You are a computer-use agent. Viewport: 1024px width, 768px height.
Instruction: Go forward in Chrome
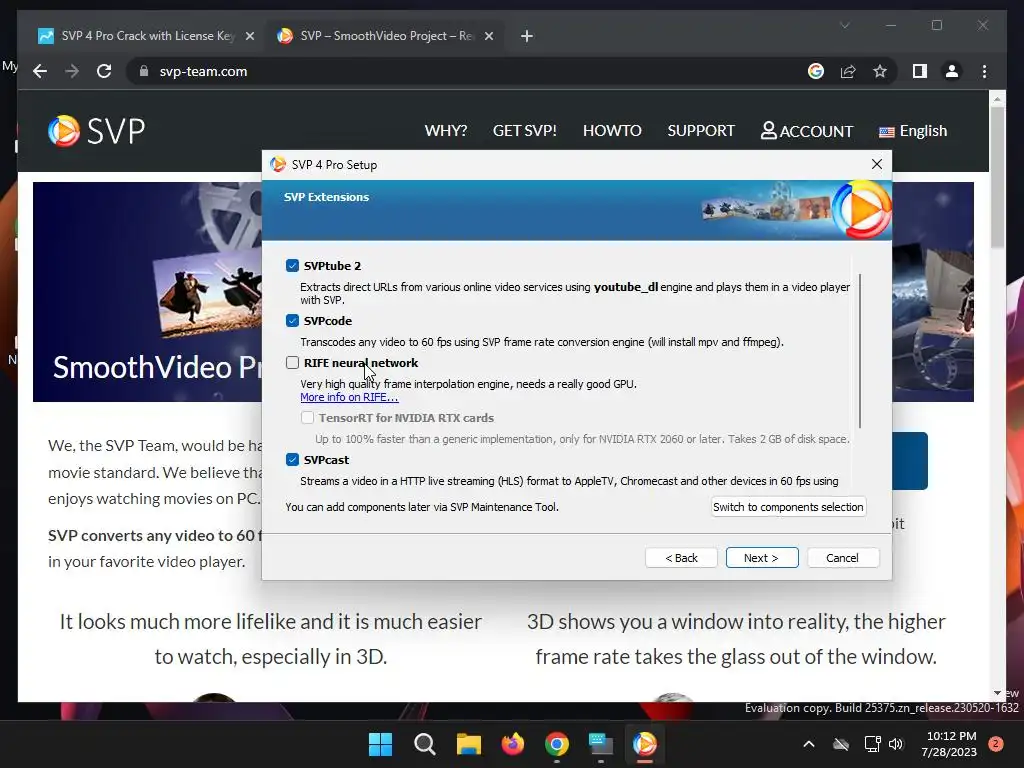72,71
